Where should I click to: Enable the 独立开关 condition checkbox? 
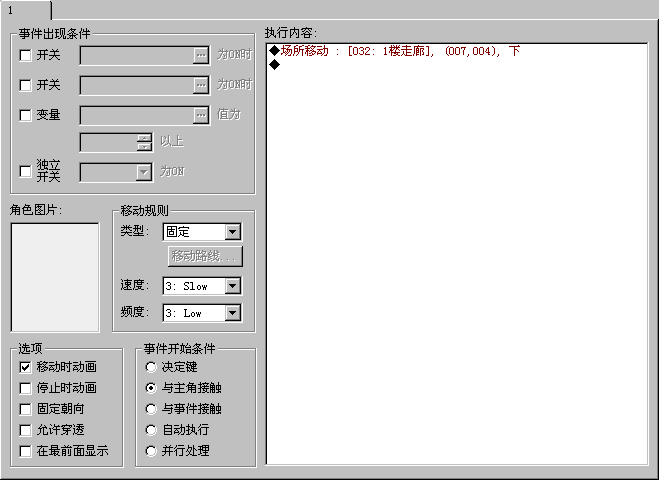coord(25,171)
